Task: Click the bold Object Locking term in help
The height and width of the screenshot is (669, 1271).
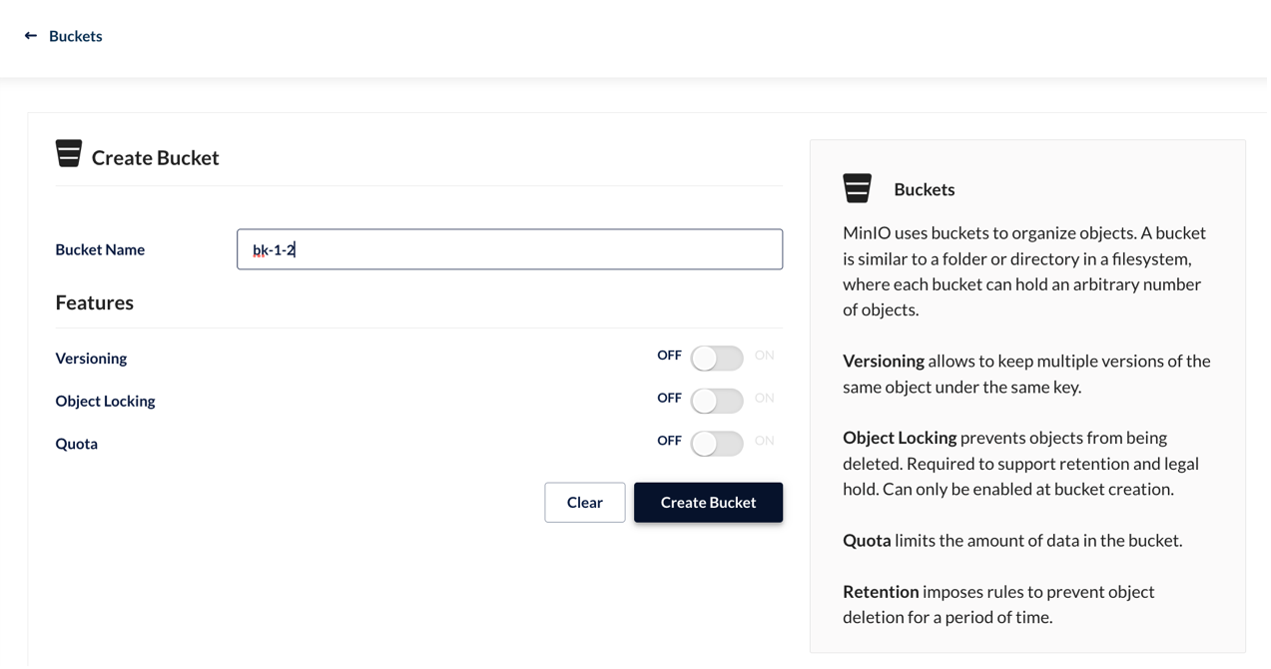Action: 899,437
